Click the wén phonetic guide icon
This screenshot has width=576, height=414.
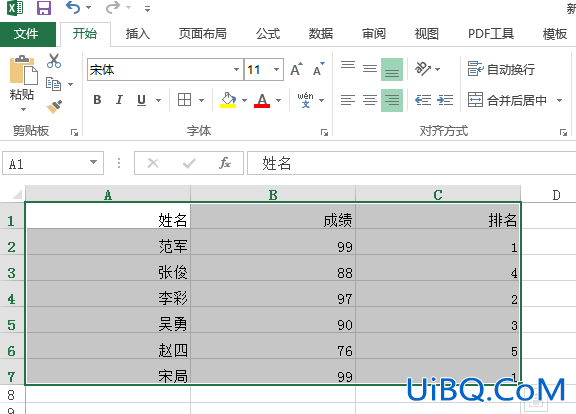tap(305, 100)
